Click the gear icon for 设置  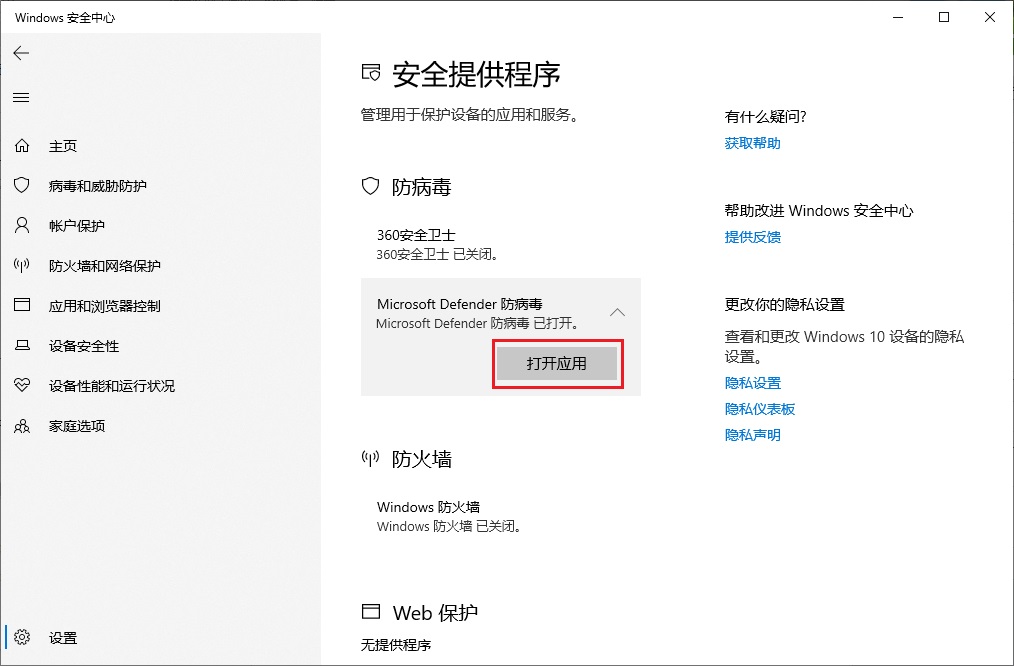click(22, 637)
